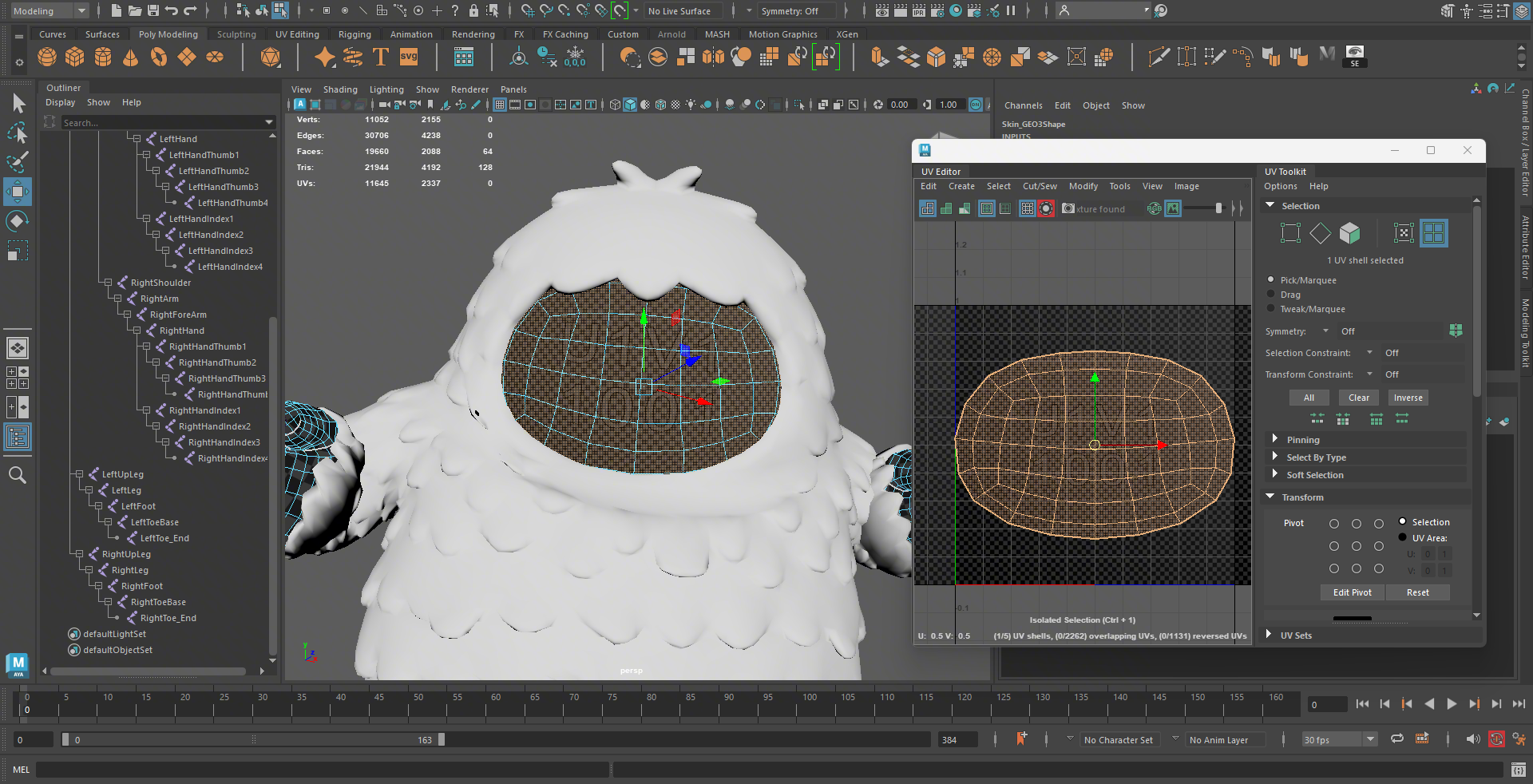Switch to the Rigging shelf tab
Screen dimensions: 1533x784
click(x=355, y=34)
